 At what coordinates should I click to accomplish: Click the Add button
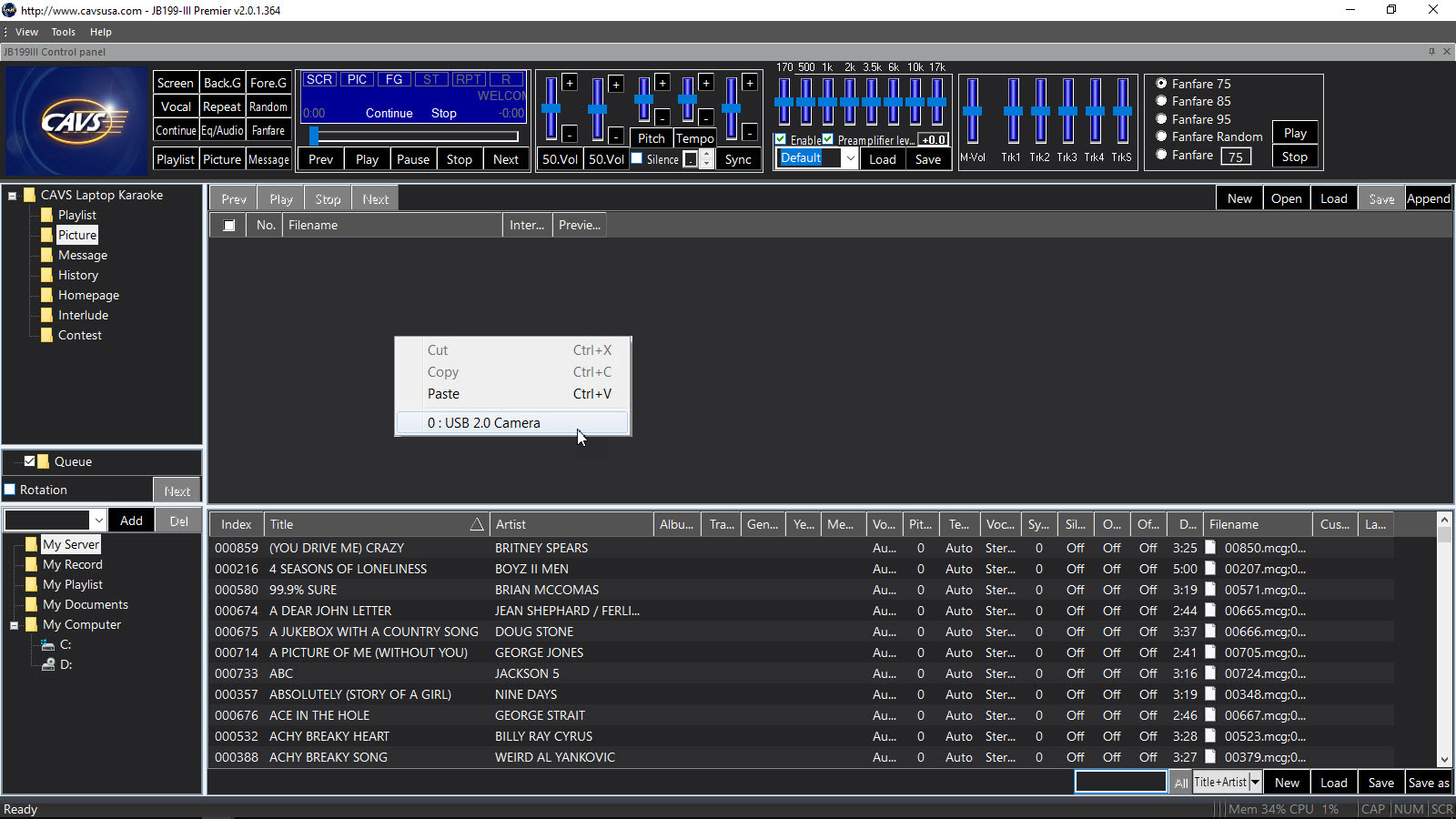pyautogui.click(x=131, y=521)
